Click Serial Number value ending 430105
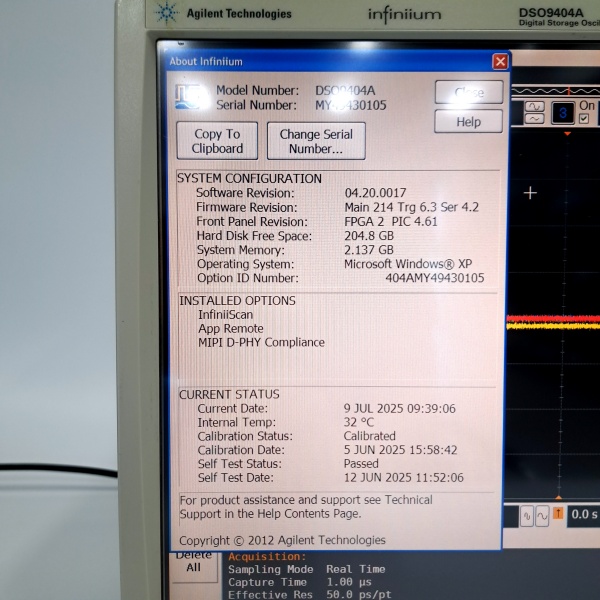600x600 pixels. pos(351,105)
